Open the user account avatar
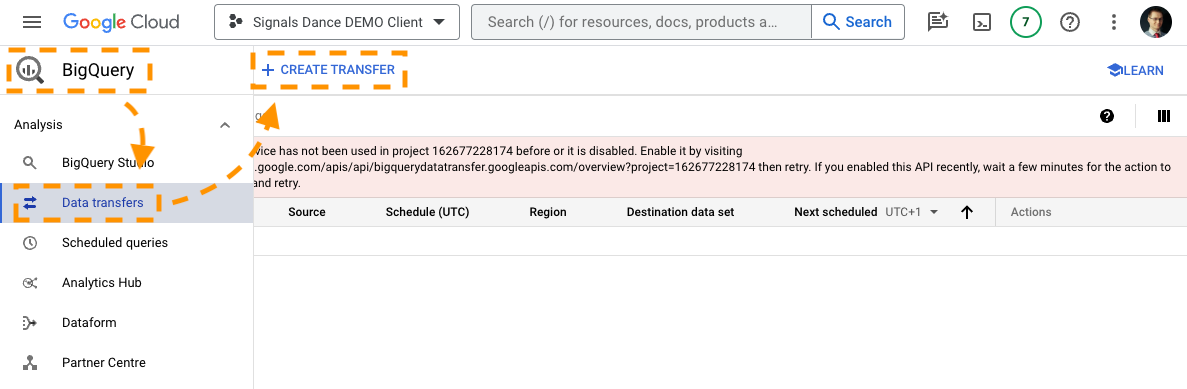 [1156, 22]
